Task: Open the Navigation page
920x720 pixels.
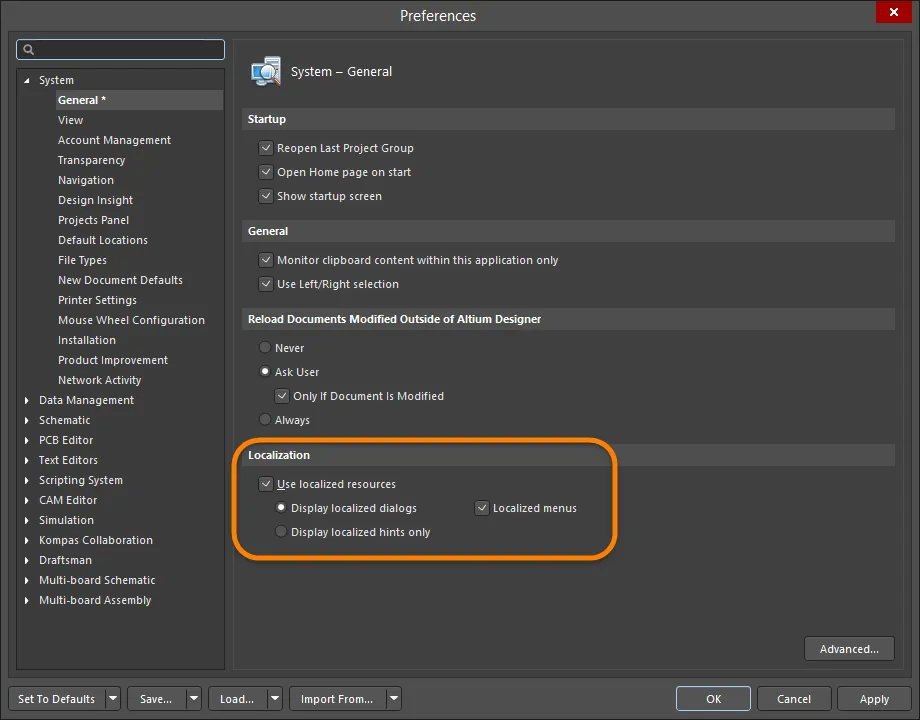Action: coord(86,180)
